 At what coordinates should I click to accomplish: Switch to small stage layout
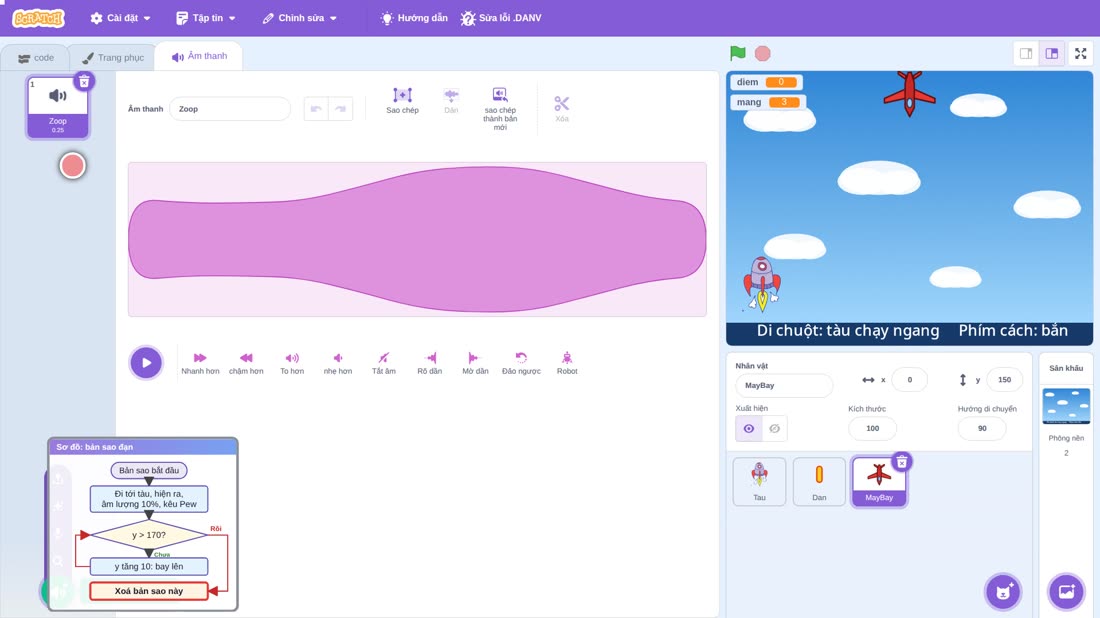pyautogui.click(x=1026, y=53)
